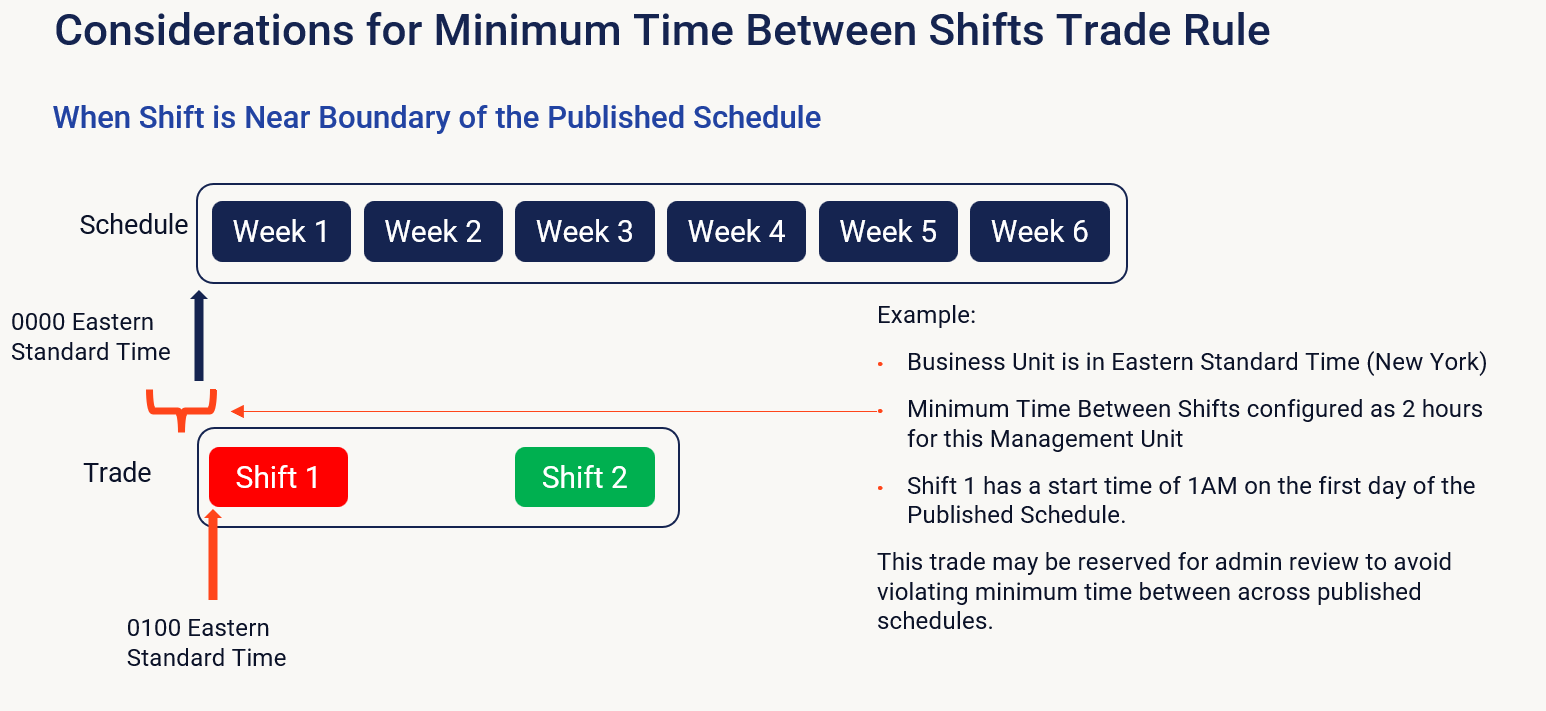Click the Business Unit bullet text
Image resolution: width=1546 pixels, height=711 pixels.
click(x=1196, y=362)
